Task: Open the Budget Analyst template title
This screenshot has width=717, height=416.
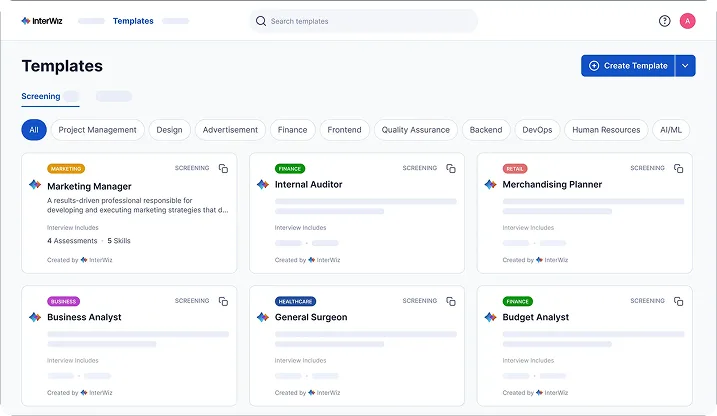Action: [535, 317]
